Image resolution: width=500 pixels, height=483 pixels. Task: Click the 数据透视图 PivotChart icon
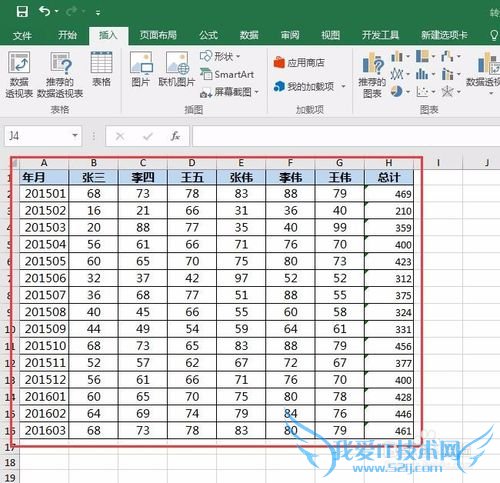coord(488,63)
